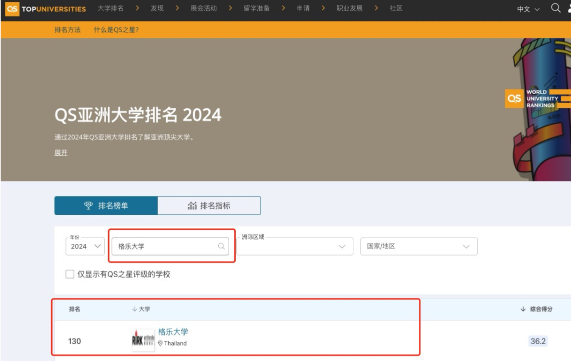Image resolution: width=571 pixels, height=361 pixels.
Task: Click the chevron arrow after 申请
Action: coord(323,8)
